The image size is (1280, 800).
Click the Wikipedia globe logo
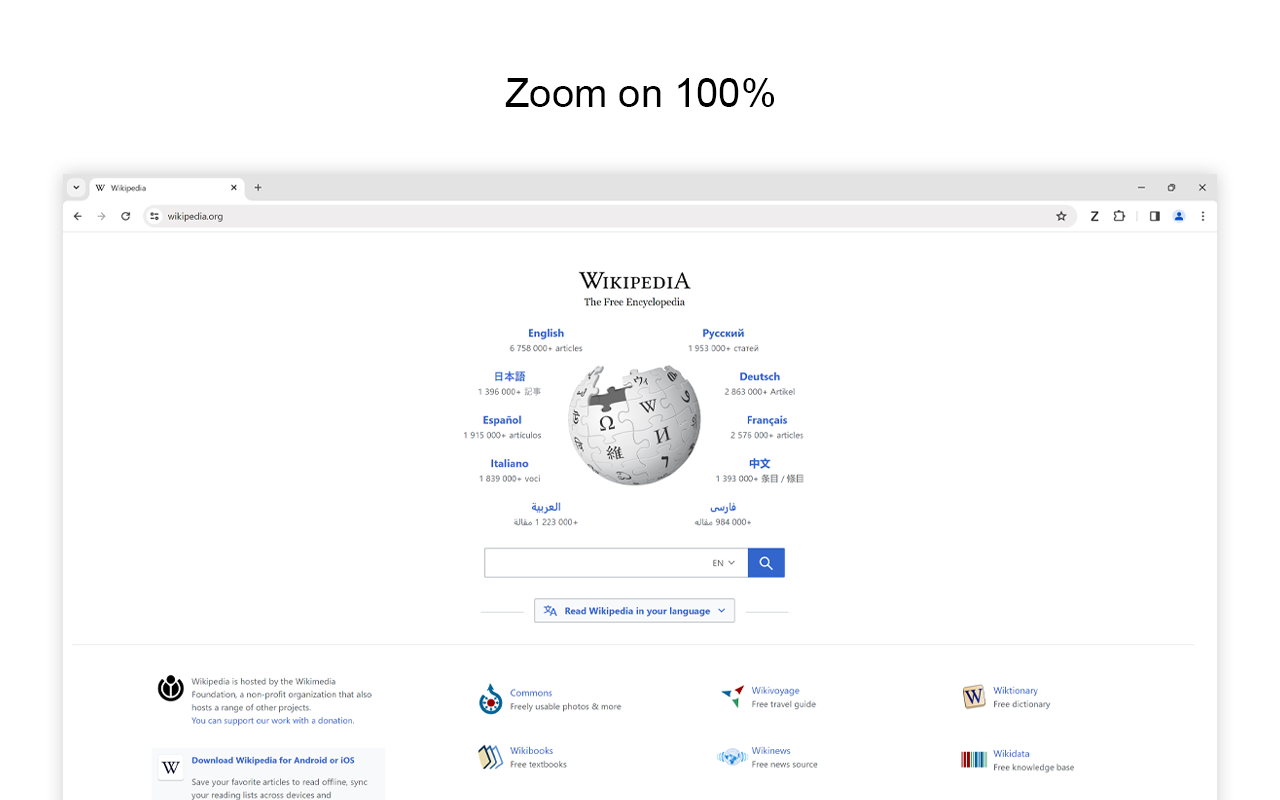pos(634,424)
